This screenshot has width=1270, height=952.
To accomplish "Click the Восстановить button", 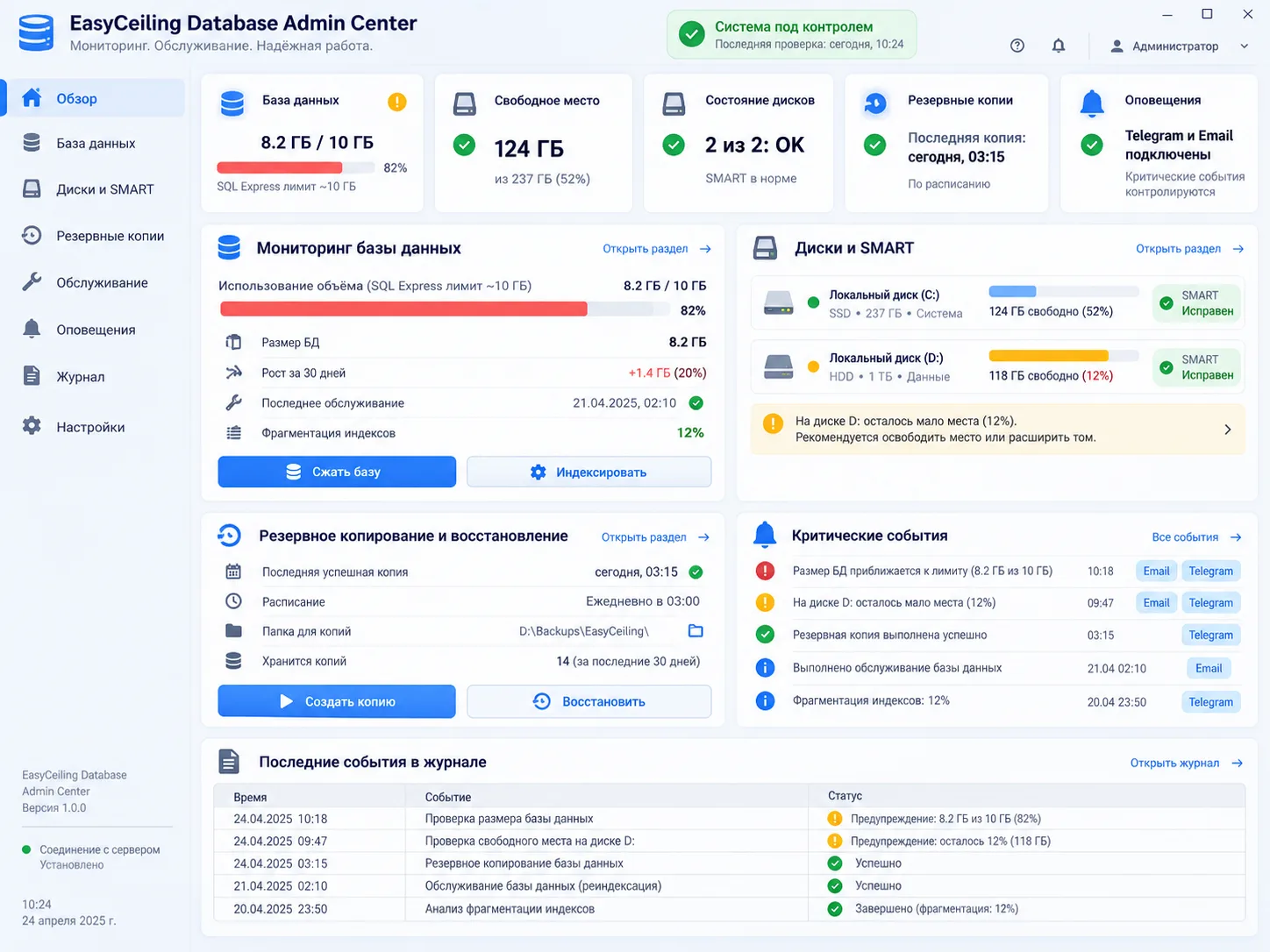I will [x=589, y=701].
